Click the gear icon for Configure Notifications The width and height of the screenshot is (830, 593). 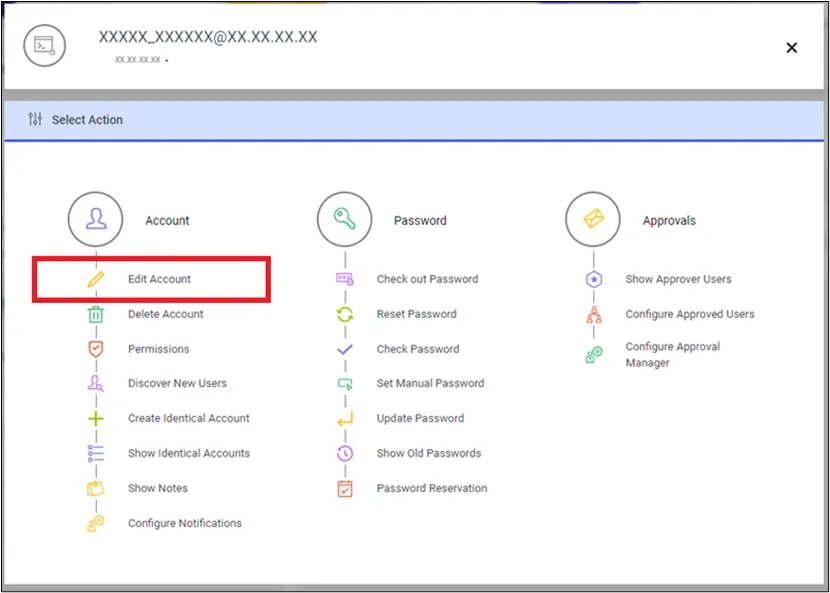pos(96,524)
